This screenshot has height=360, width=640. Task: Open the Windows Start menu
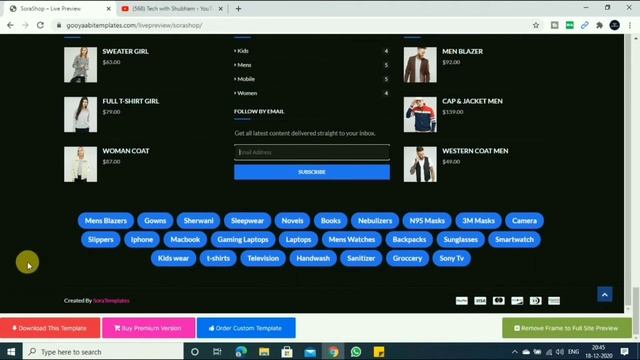pos(11,352)
